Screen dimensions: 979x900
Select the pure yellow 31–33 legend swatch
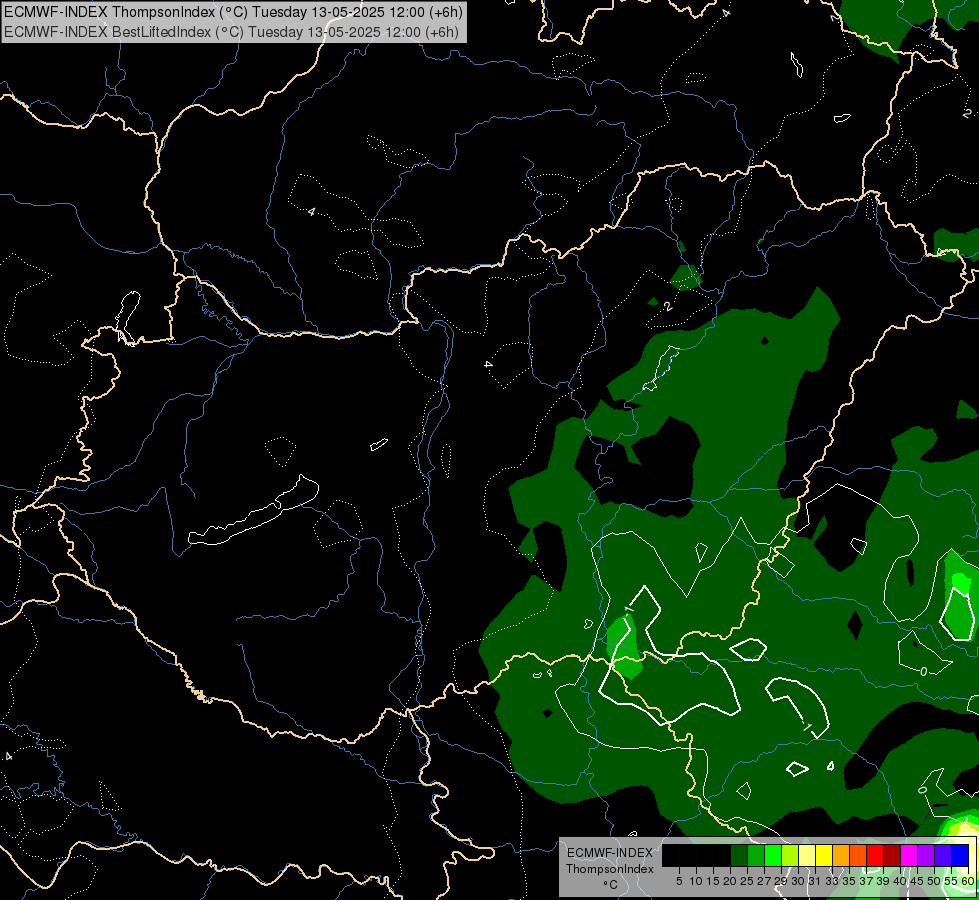click(x=824, y=855)
